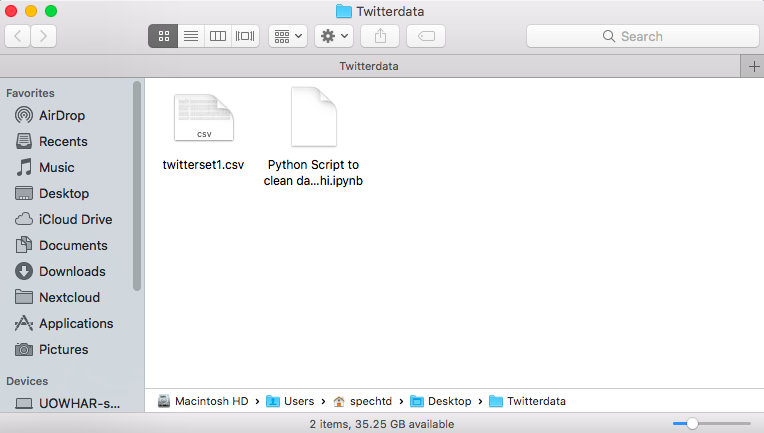Open the gear Action menu
This screenshot has width=764, height=433.
click(x=334, y=36)
